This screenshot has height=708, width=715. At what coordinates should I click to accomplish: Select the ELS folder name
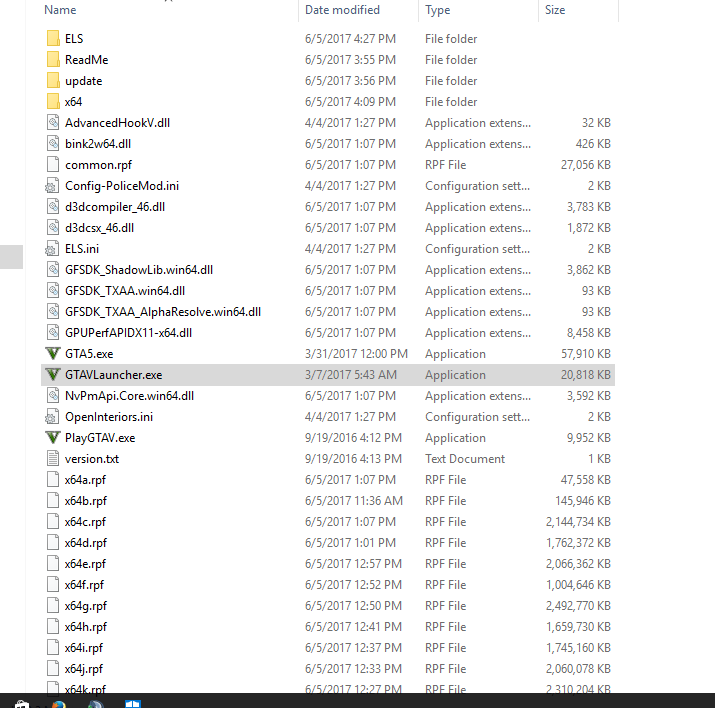[x=74, y=39]
